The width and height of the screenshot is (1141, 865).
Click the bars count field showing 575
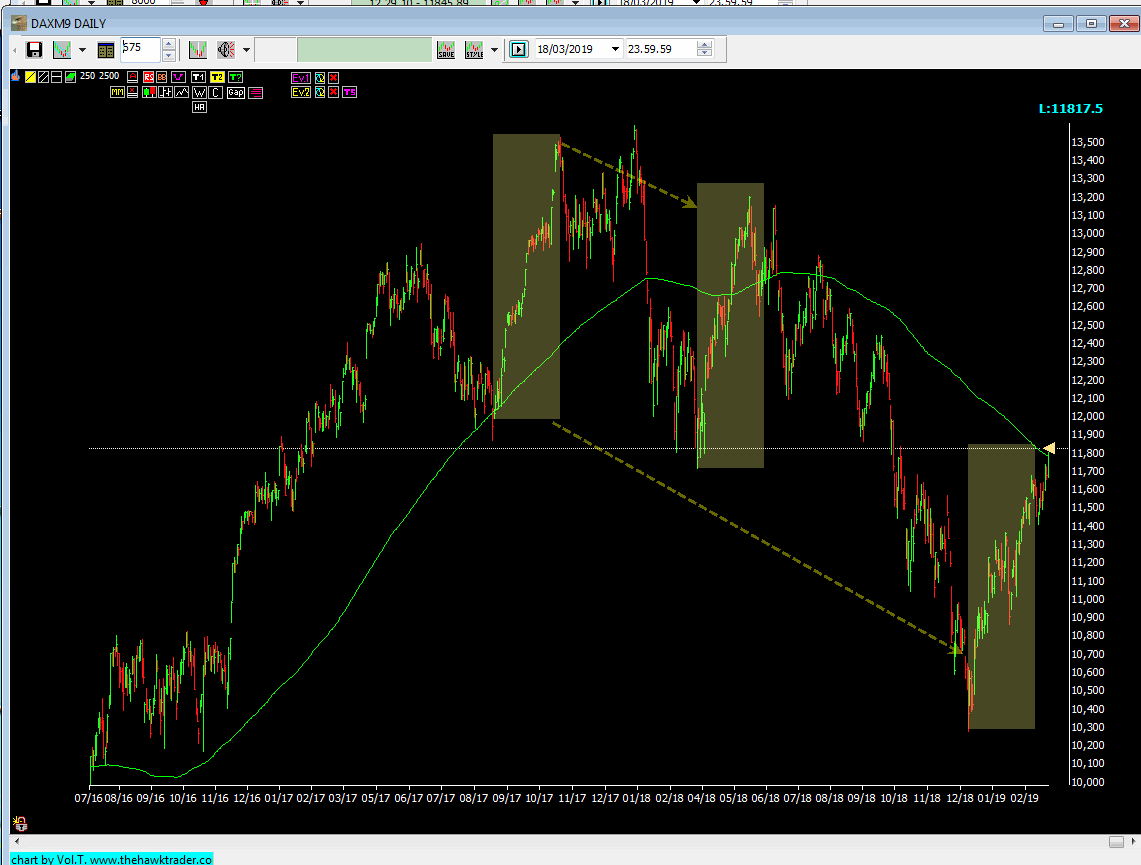(140, 49)
